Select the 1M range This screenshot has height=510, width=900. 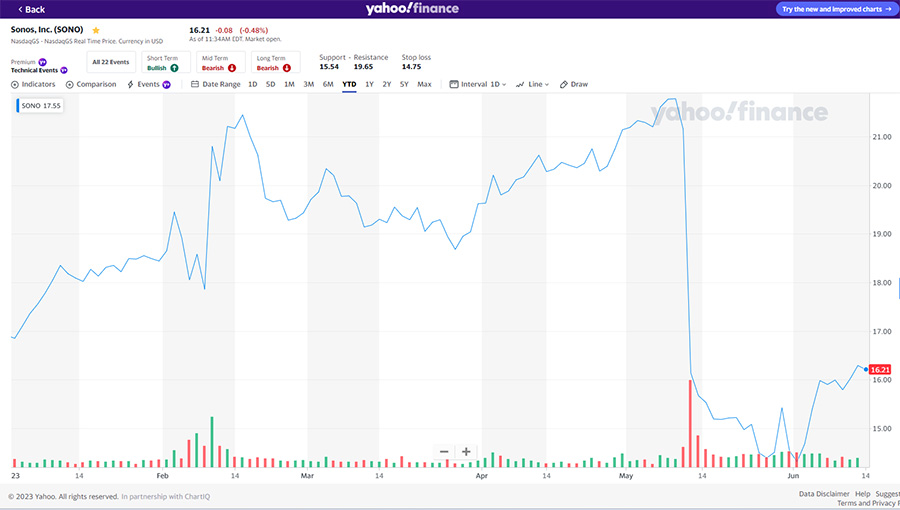(x=289, y=84)
